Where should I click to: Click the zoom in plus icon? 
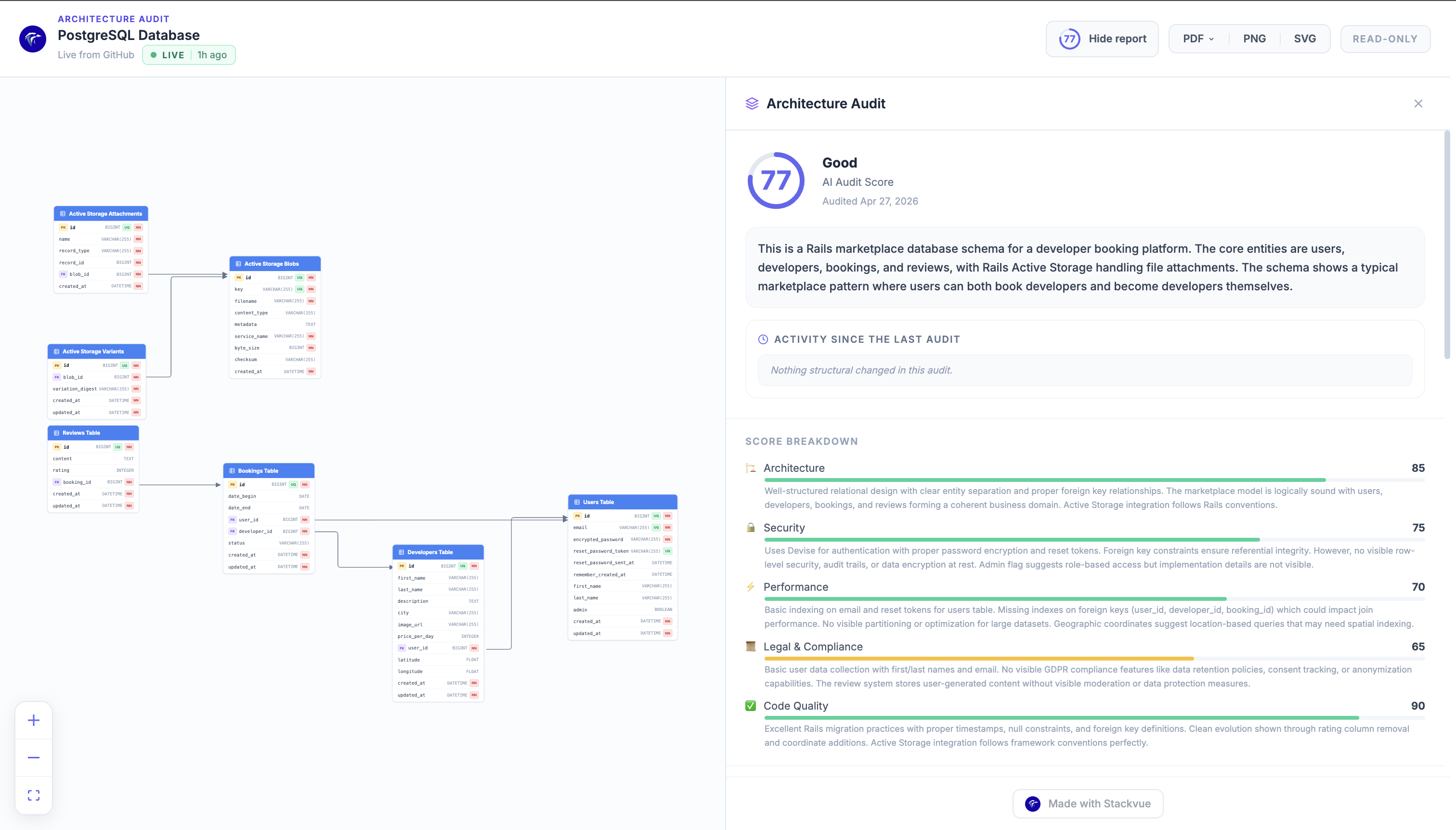pos(34,721)
